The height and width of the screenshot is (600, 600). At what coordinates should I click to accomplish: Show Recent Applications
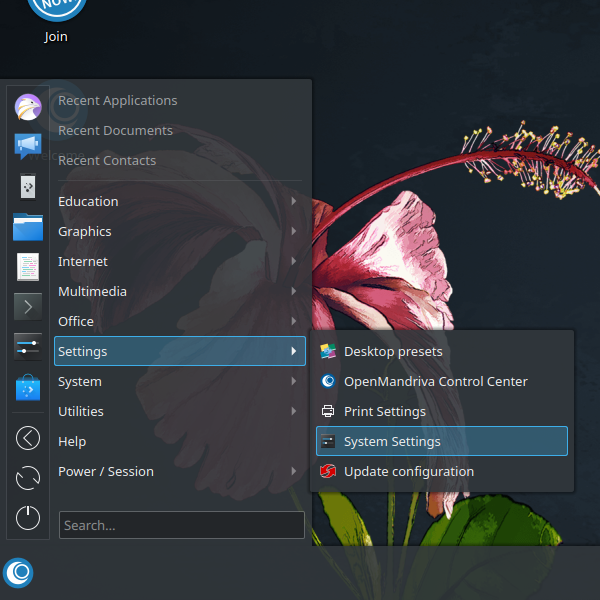[180, 100]
